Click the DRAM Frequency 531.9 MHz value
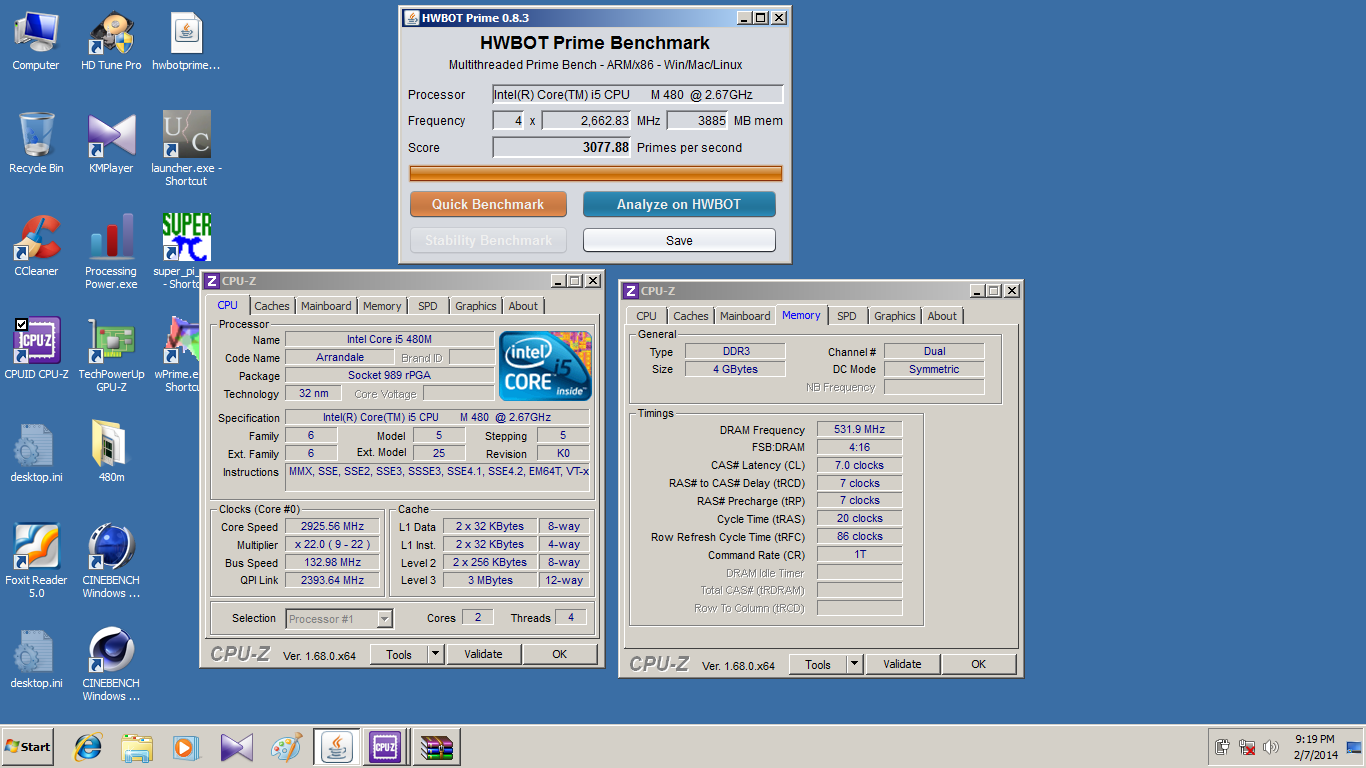Image resolution: width=1366 pixels, height=768 pixels. tap(860, 429)
